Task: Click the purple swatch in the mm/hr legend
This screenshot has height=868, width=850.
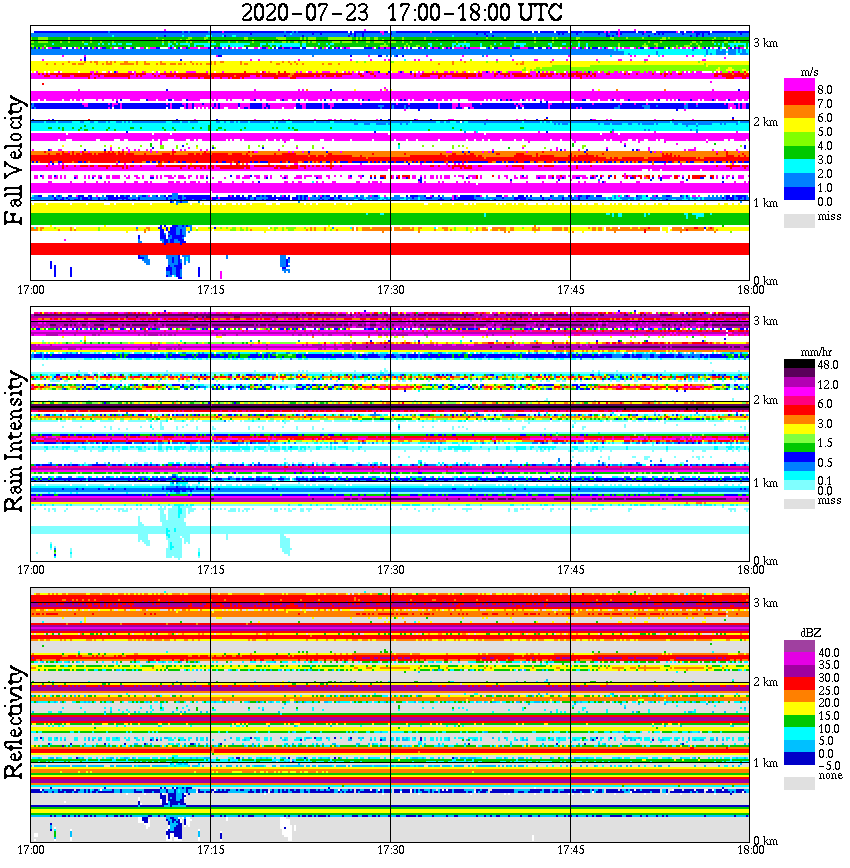Action: tap(799, 382)
